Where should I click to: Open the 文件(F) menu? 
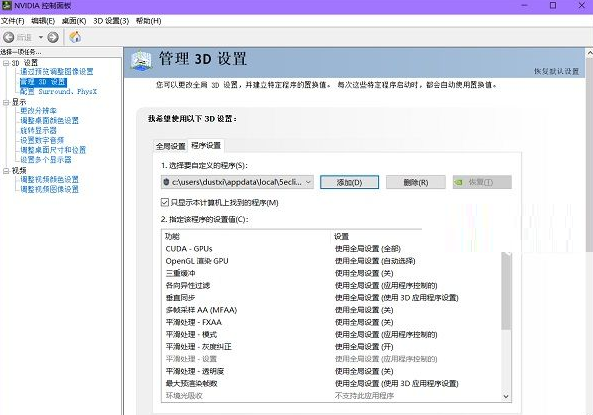[12, 21]
